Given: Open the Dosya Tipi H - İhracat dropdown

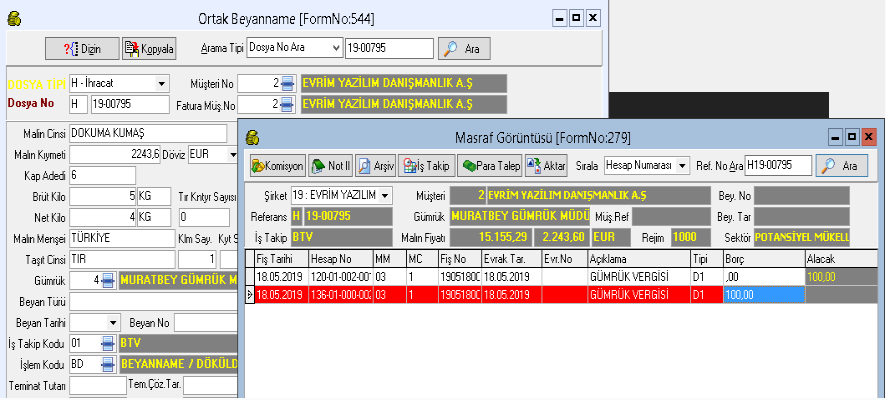Looking at the screenshot, I should tap(162, 84).
